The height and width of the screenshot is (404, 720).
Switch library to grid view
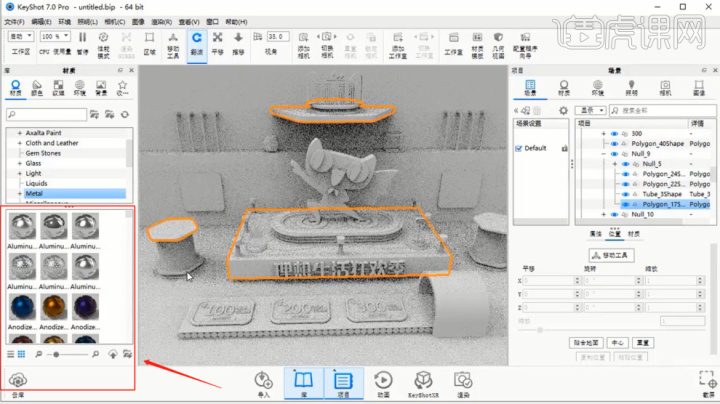[x=21, y=354]
